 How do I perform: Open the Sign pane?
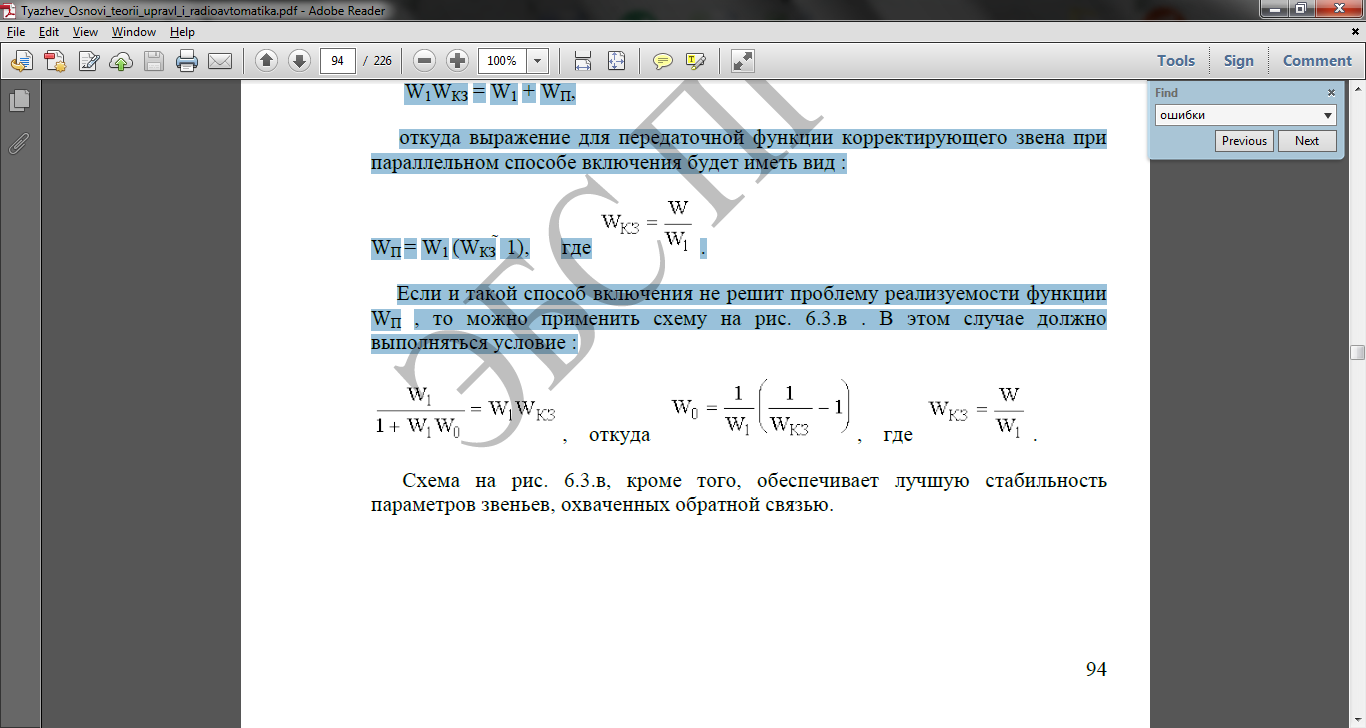(x=1238, y=60)
